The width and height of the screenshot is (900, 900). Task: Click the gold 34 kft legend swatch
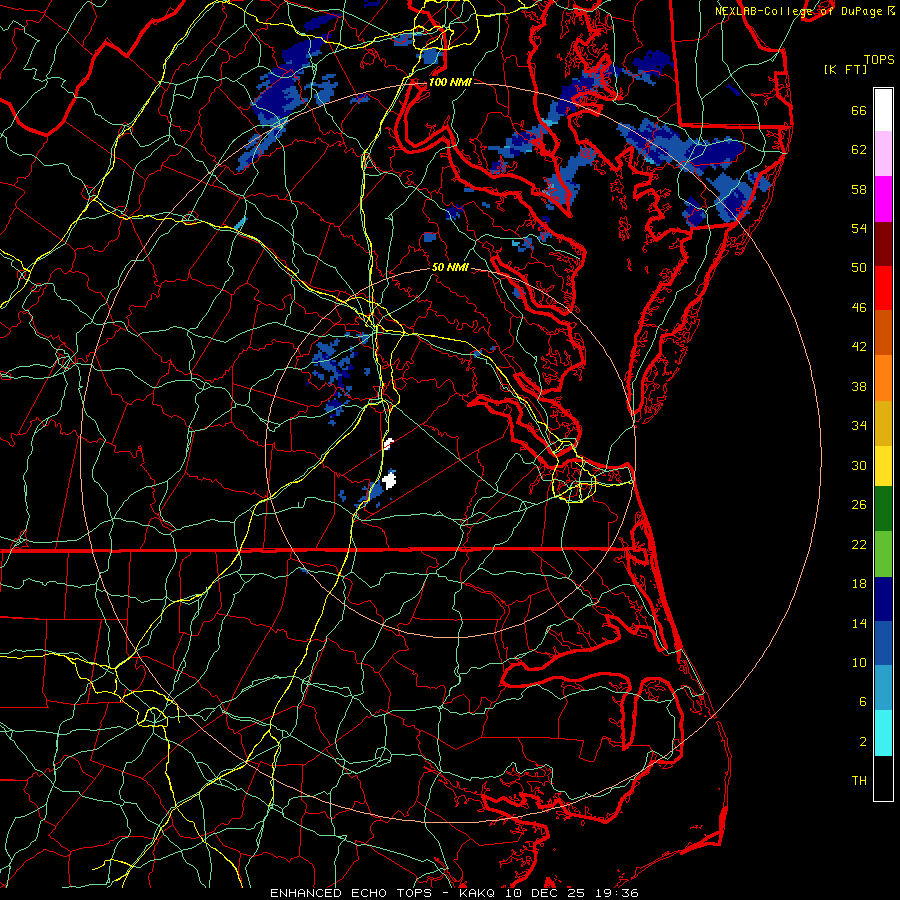coord(883,423)
